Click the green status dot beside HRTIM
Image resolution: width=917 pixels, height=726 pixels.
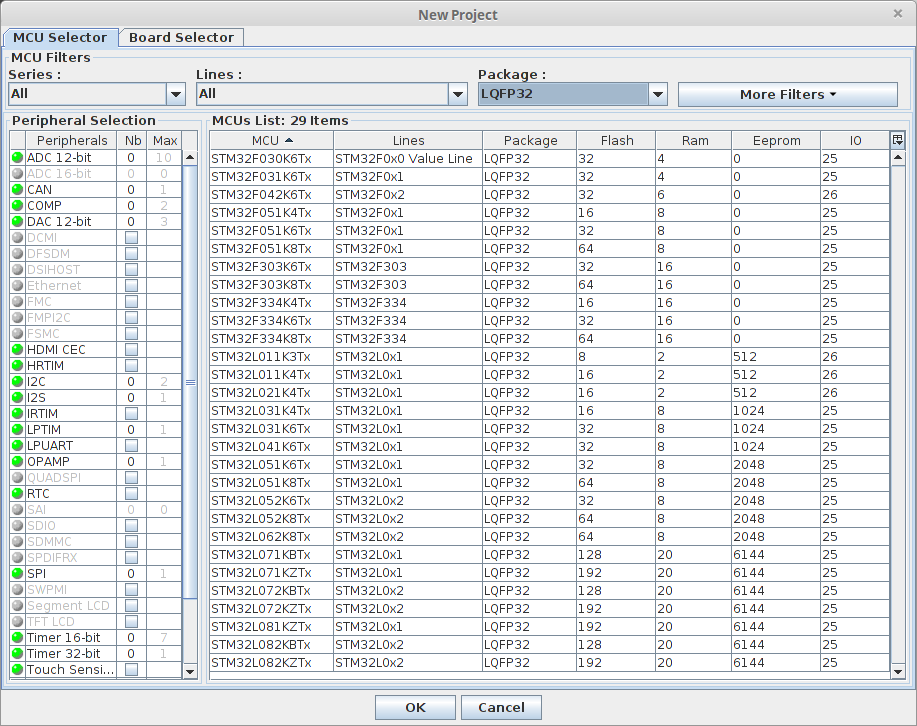click(18, 366)
